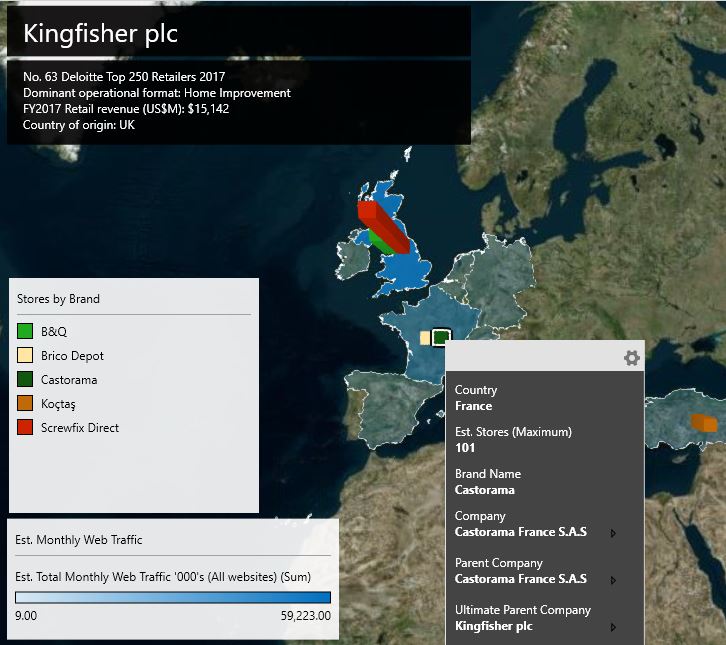Click the FY2017 Retail revenue line
Screen dimensions: 726x645
126,109
